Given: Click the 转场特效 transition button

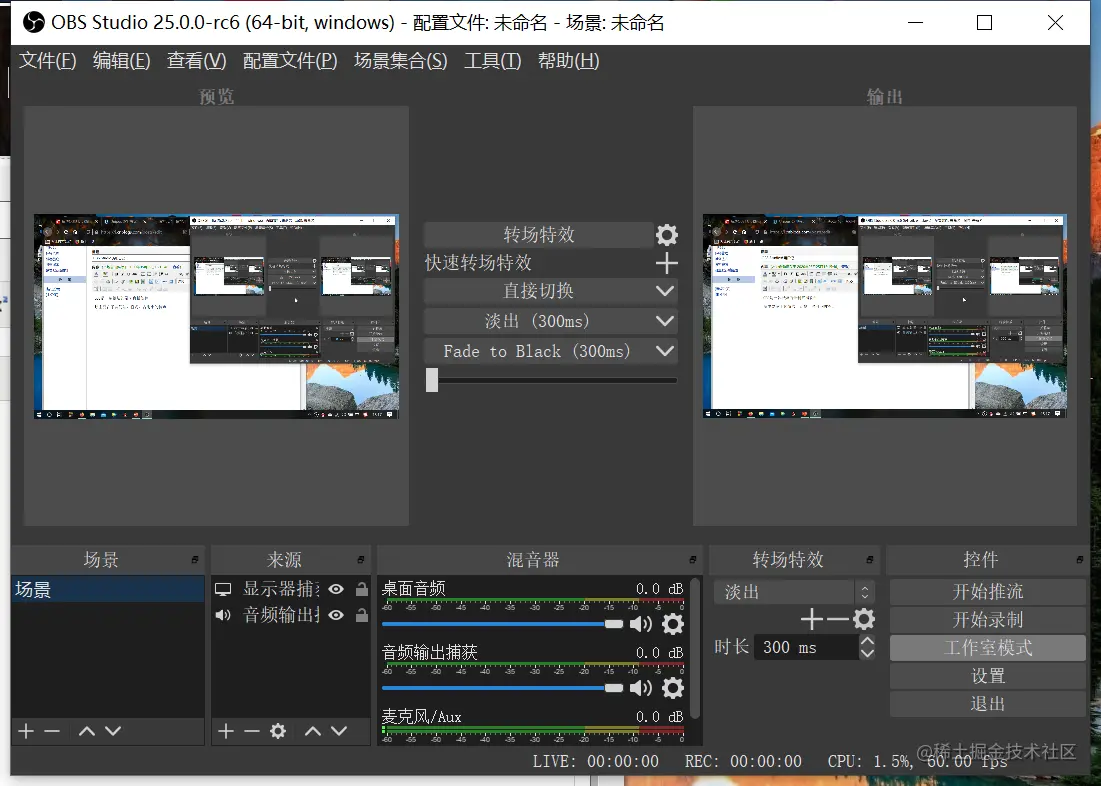Looking at the screenshot, I should coord(539,235).
